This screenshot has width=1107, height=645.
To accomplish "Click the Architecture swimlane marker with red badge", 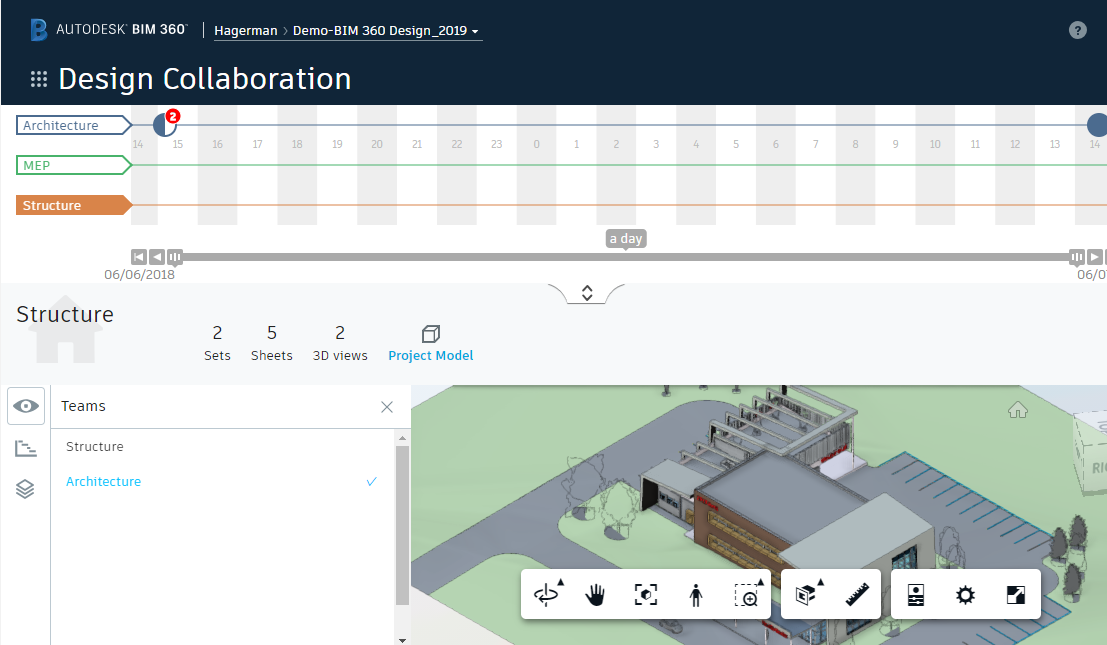I will [x=163, y=124].
